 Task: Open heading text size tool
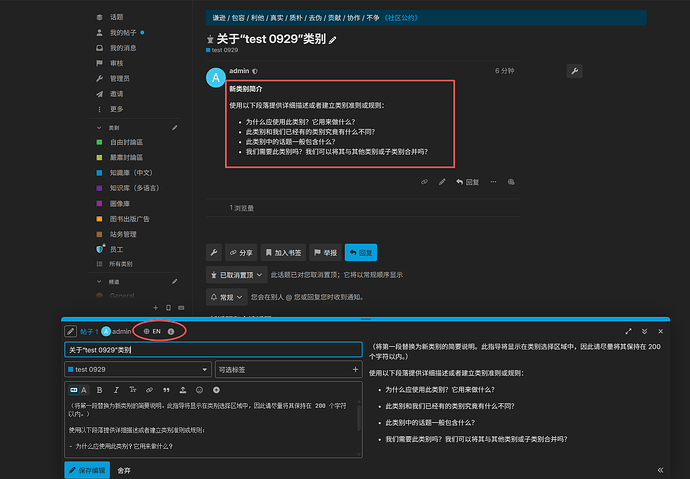point(132,390)
